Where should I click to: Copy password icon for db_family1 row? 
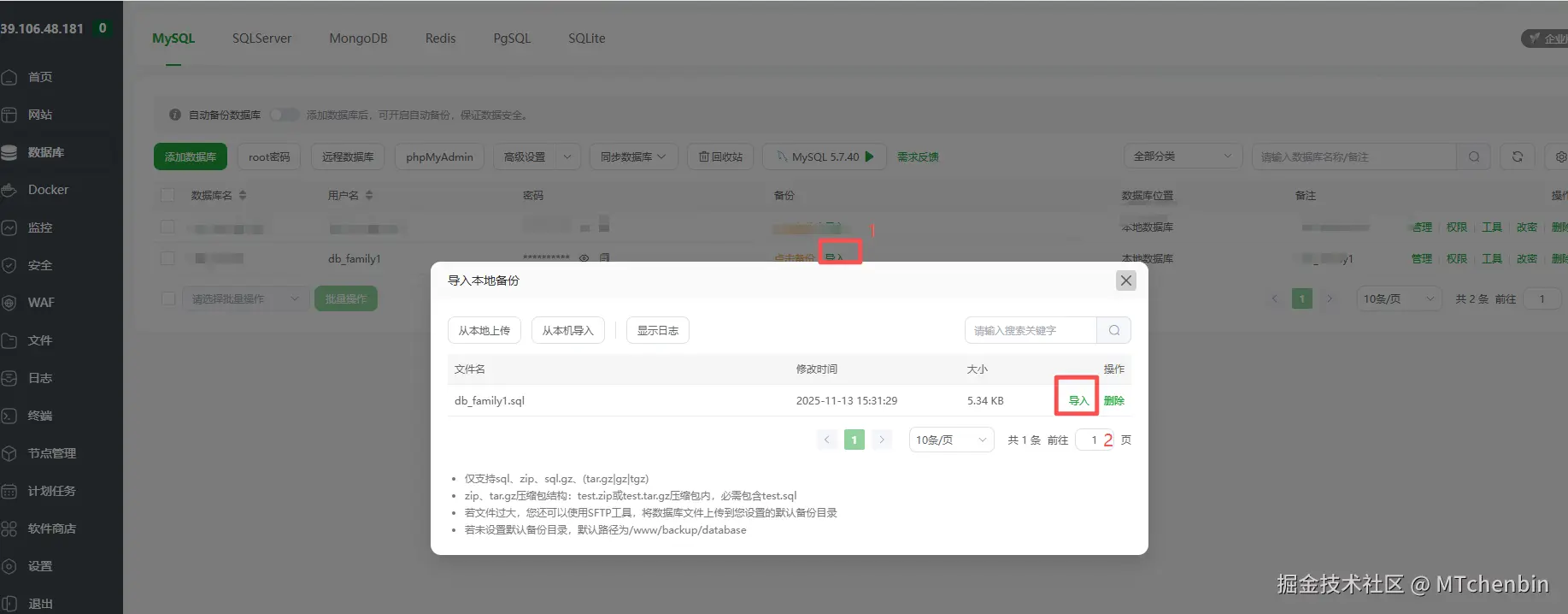[x=604, y=258]
